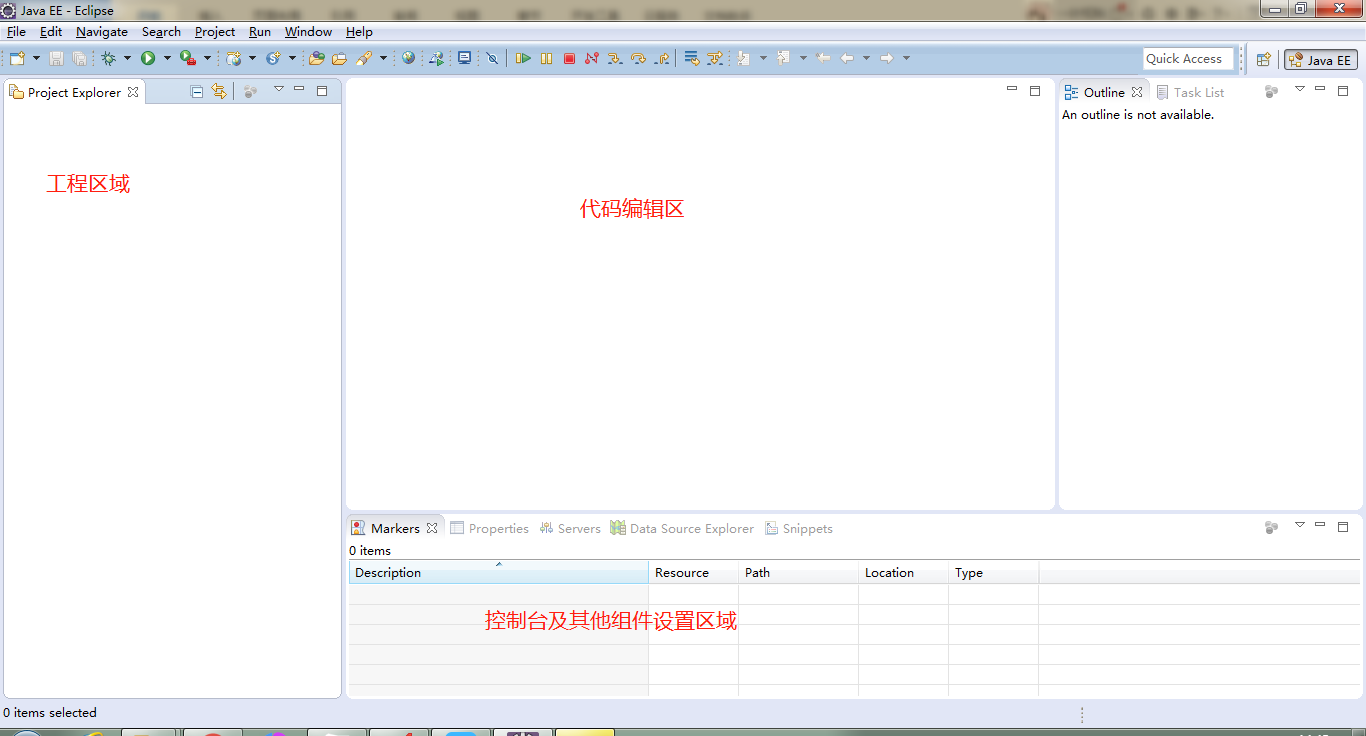Start debugging with the bug icon
The height and width of the screenshot is (736, 1366).
108,58
